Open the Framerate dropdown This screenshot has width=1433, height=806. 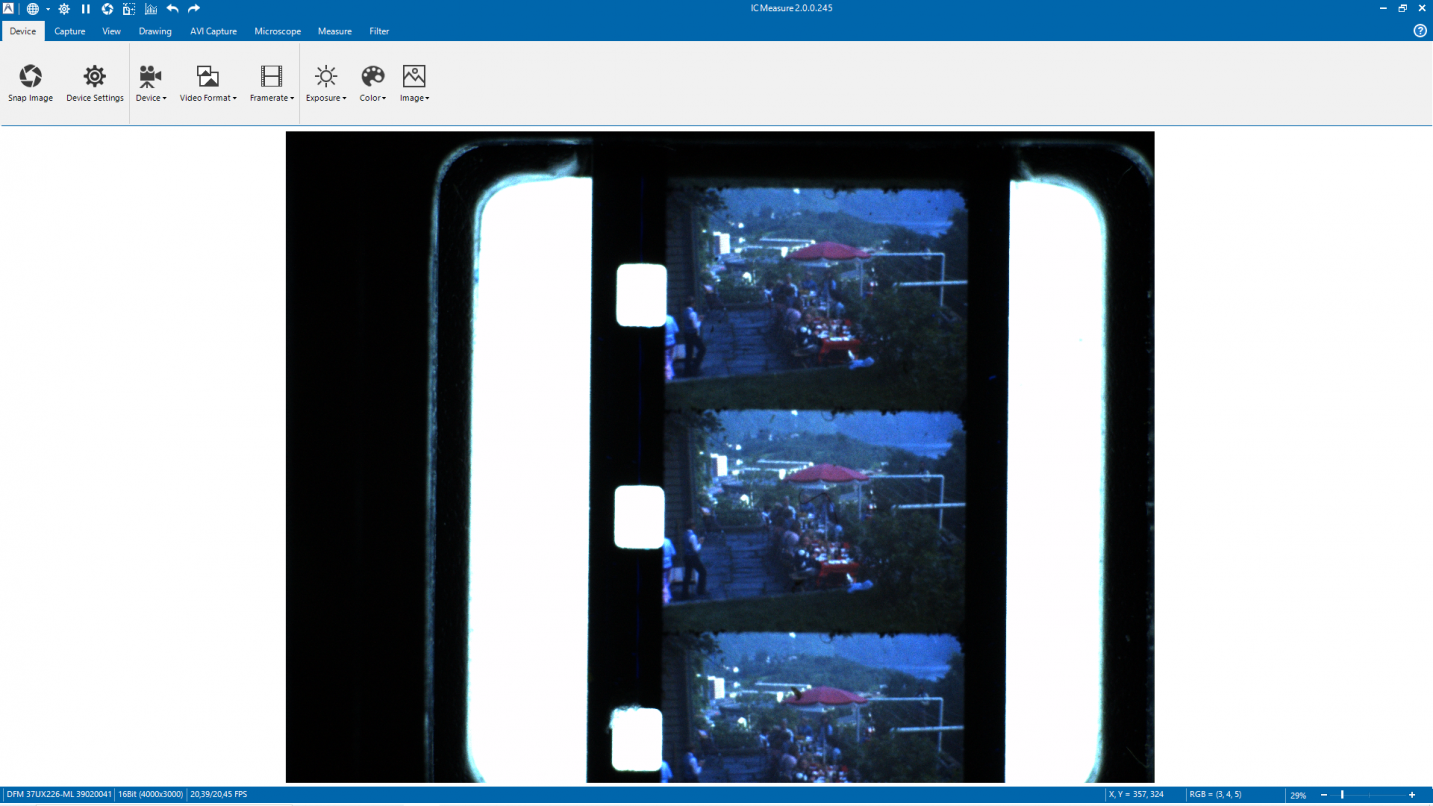coord(272,84)
